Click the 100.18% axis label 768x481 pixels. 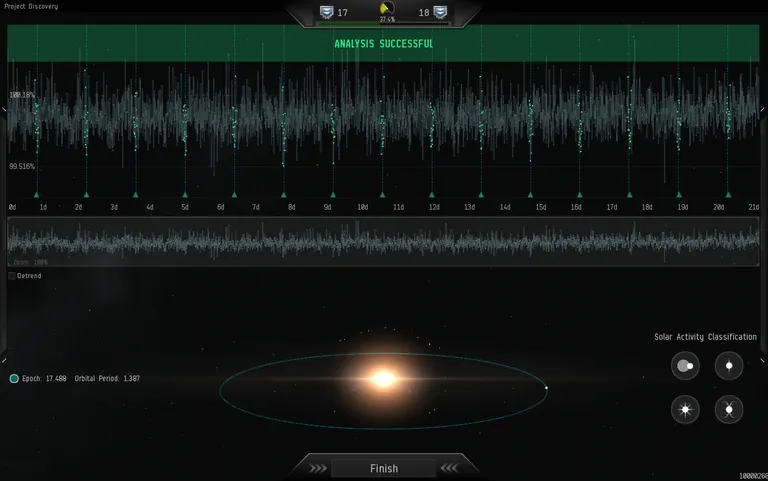(22, 95)
